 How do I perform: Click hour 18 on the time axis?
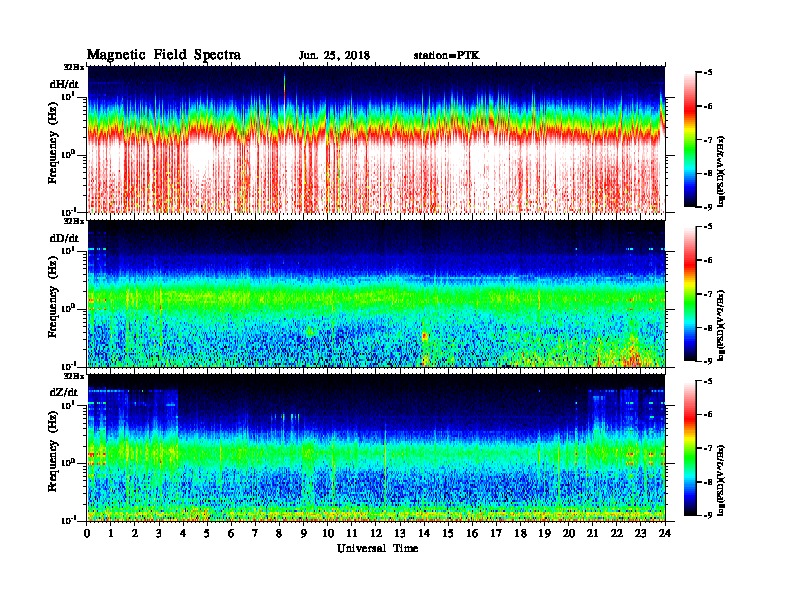click(x=521, y=534)
